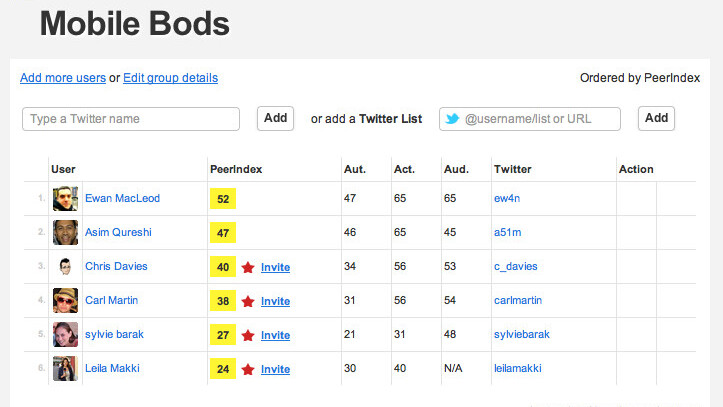Click the red star beside Carl Martin
The image size is (723, 407).
click(x=248, y=301)
